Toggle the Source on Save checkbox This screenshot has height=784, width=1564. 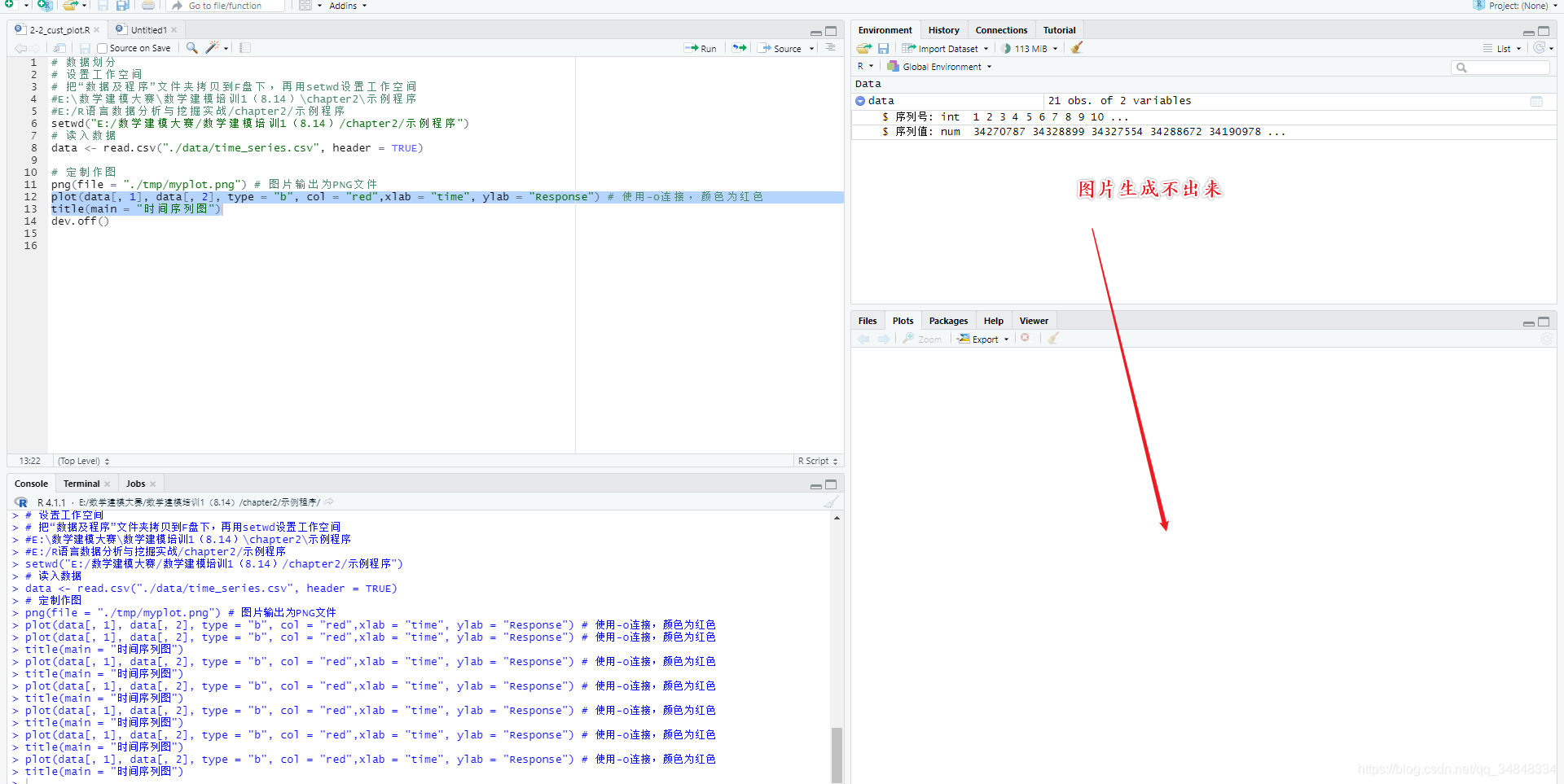(103, 49)
